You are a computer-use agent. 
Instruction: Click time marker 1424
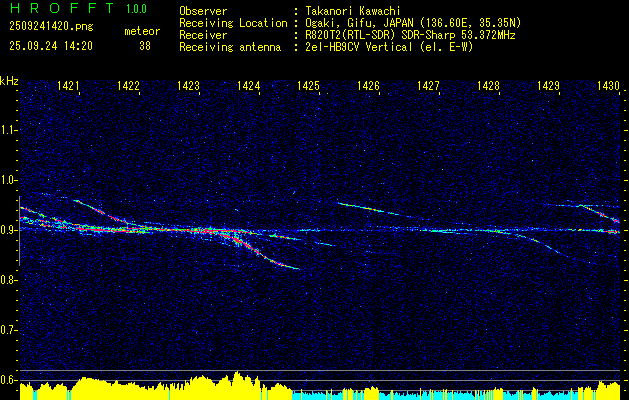(x=248, y=85)
